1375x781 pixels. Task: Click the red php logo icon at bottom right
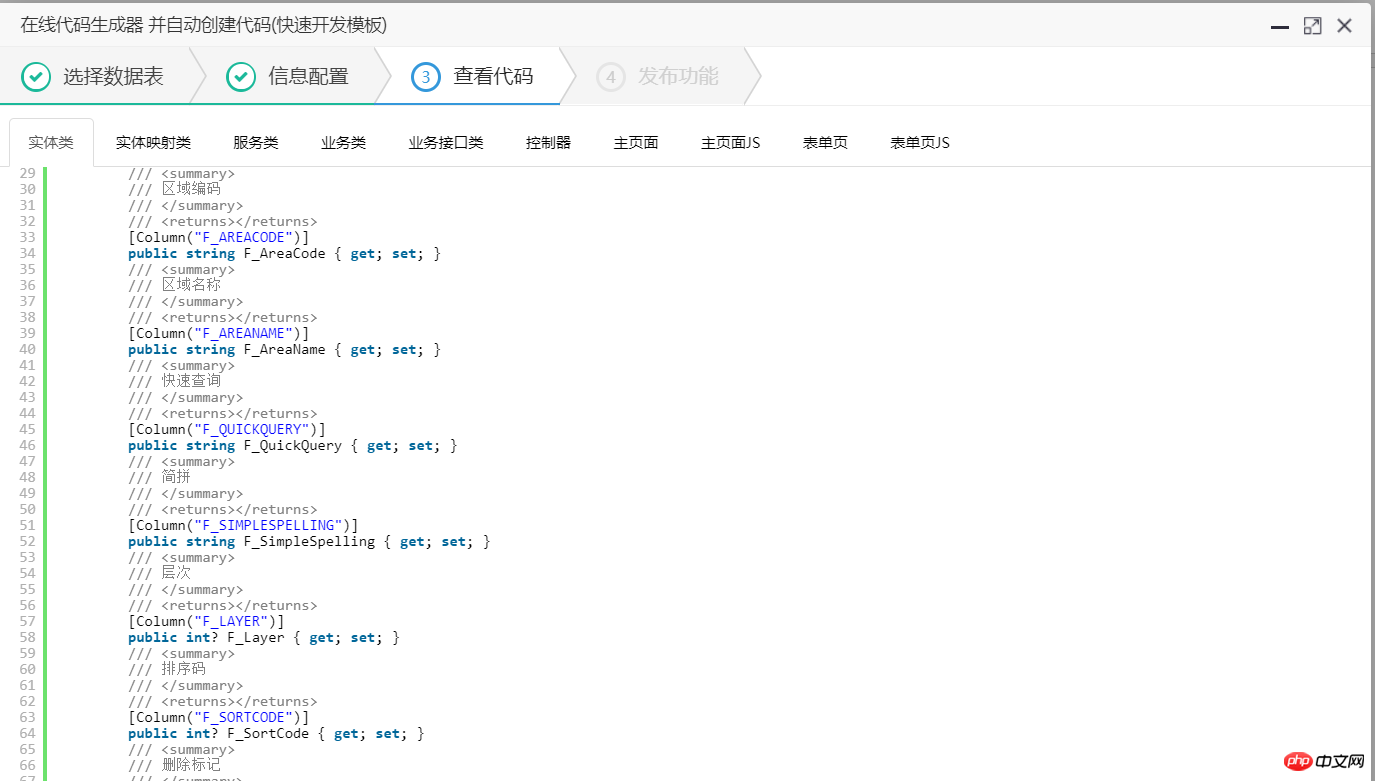tap(1297, 761)
